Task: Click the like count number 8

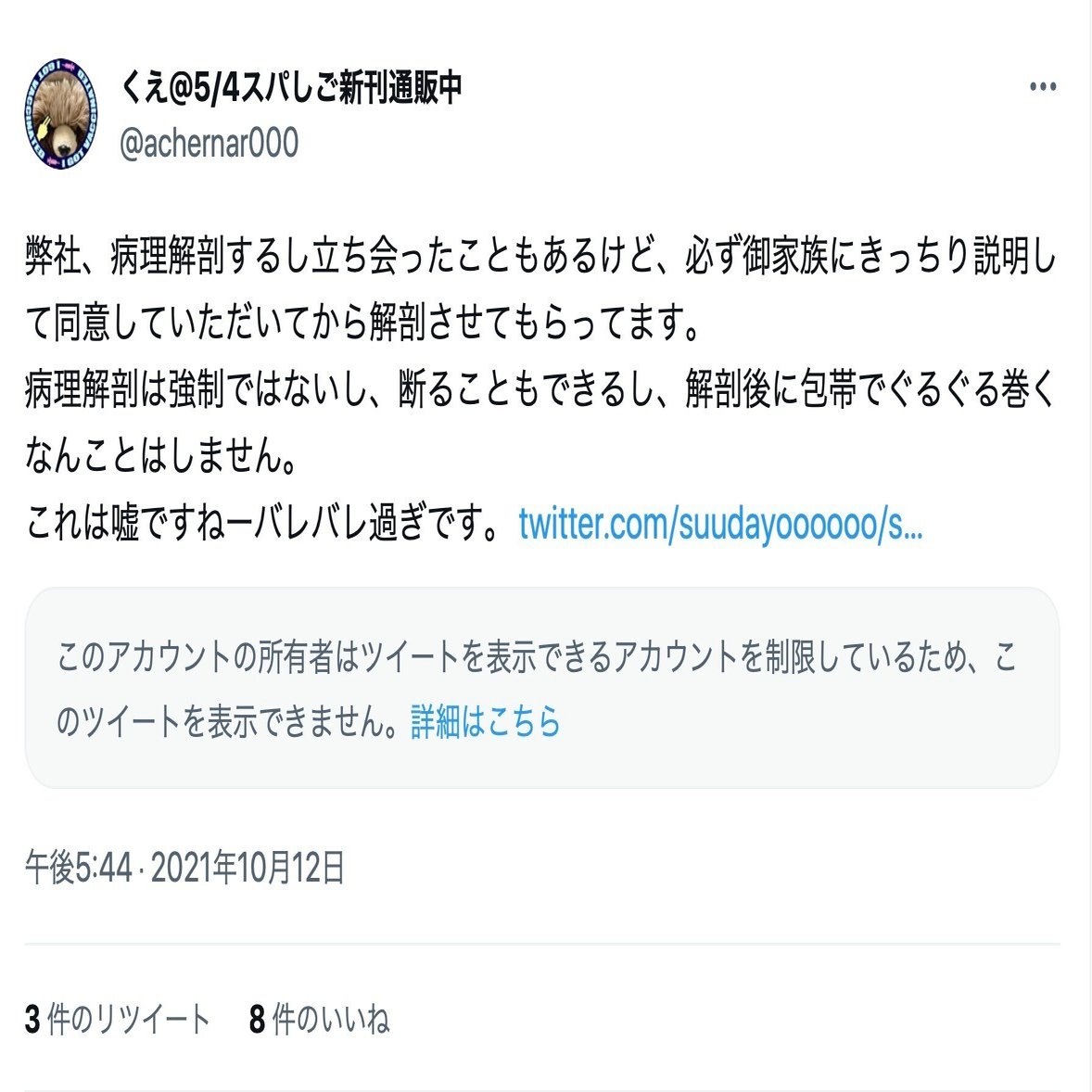Action: click(x=257, y=1019)
